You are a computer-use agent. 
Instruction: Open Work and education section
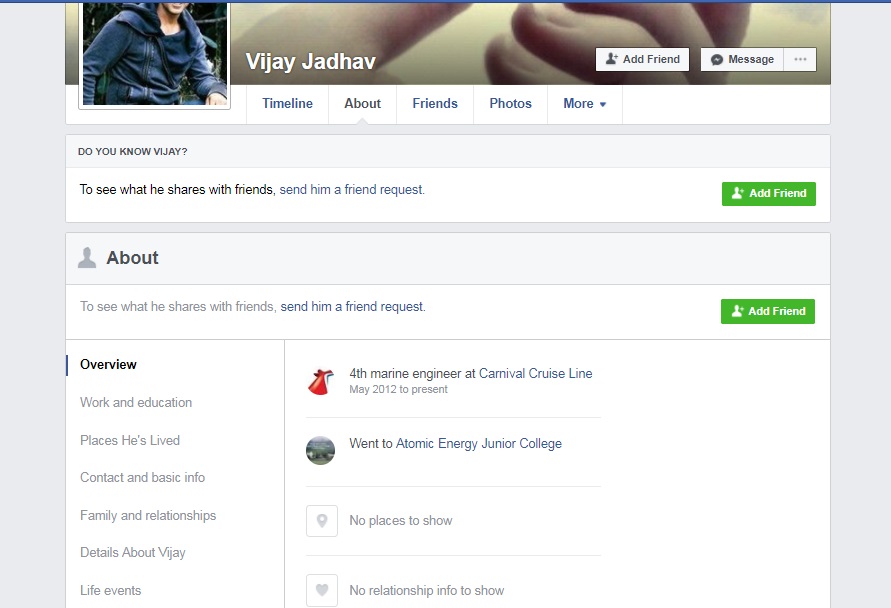(136, 402)
